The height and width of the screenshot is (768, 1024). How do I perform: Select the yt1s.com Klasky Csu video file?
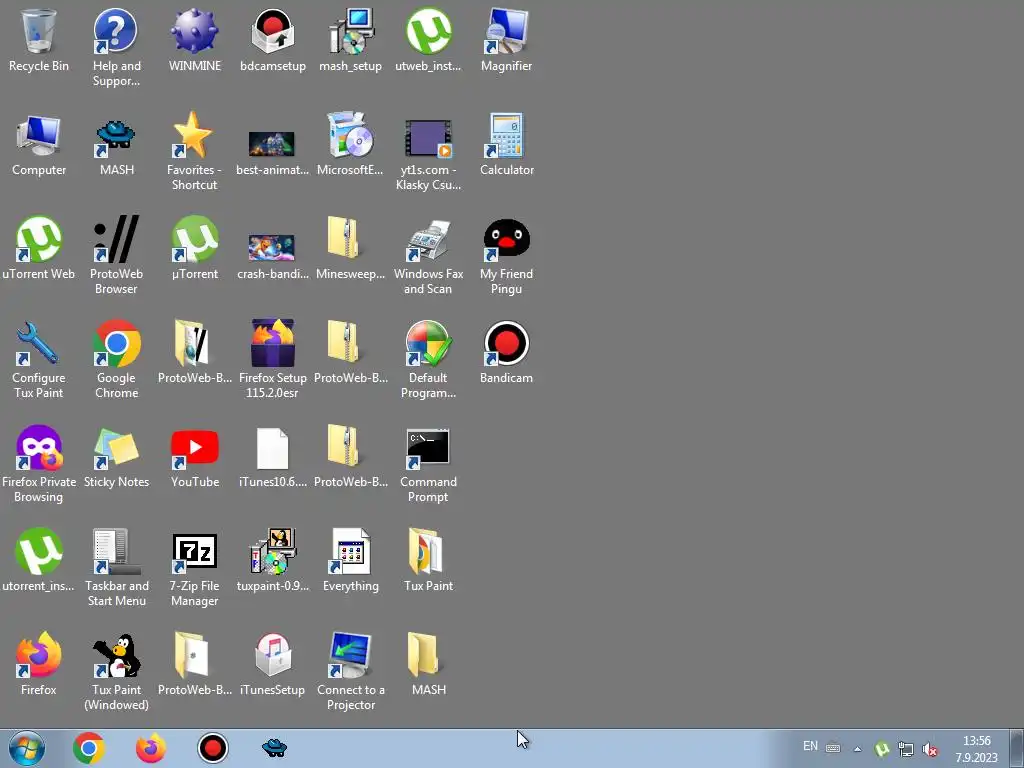(x=428, y=138)
